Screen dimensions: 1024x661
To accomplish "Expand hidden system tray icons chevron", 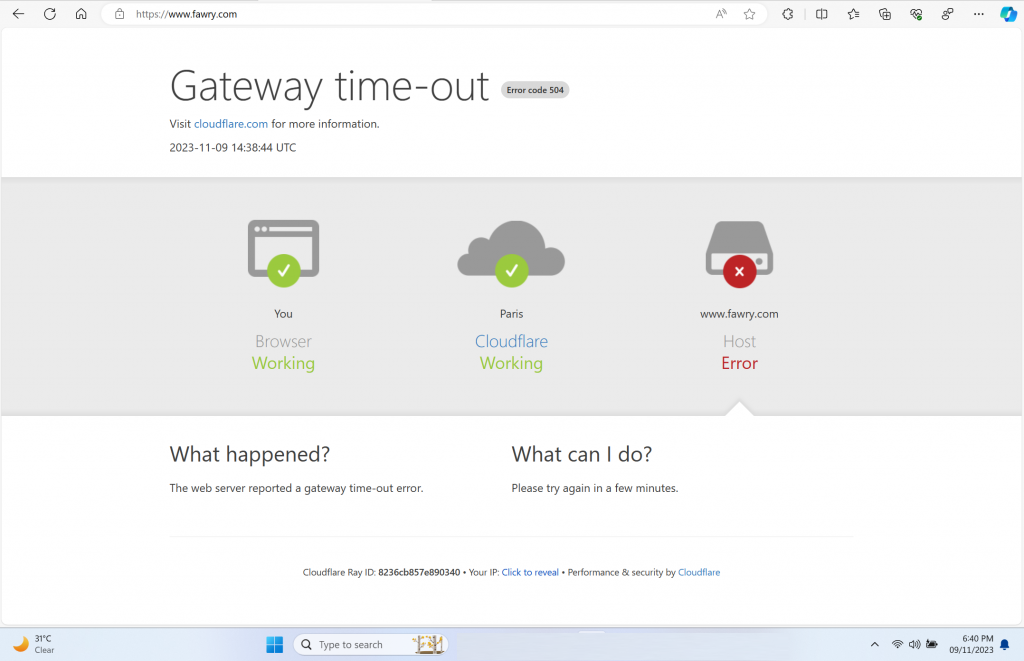I will tap(875, 644).
